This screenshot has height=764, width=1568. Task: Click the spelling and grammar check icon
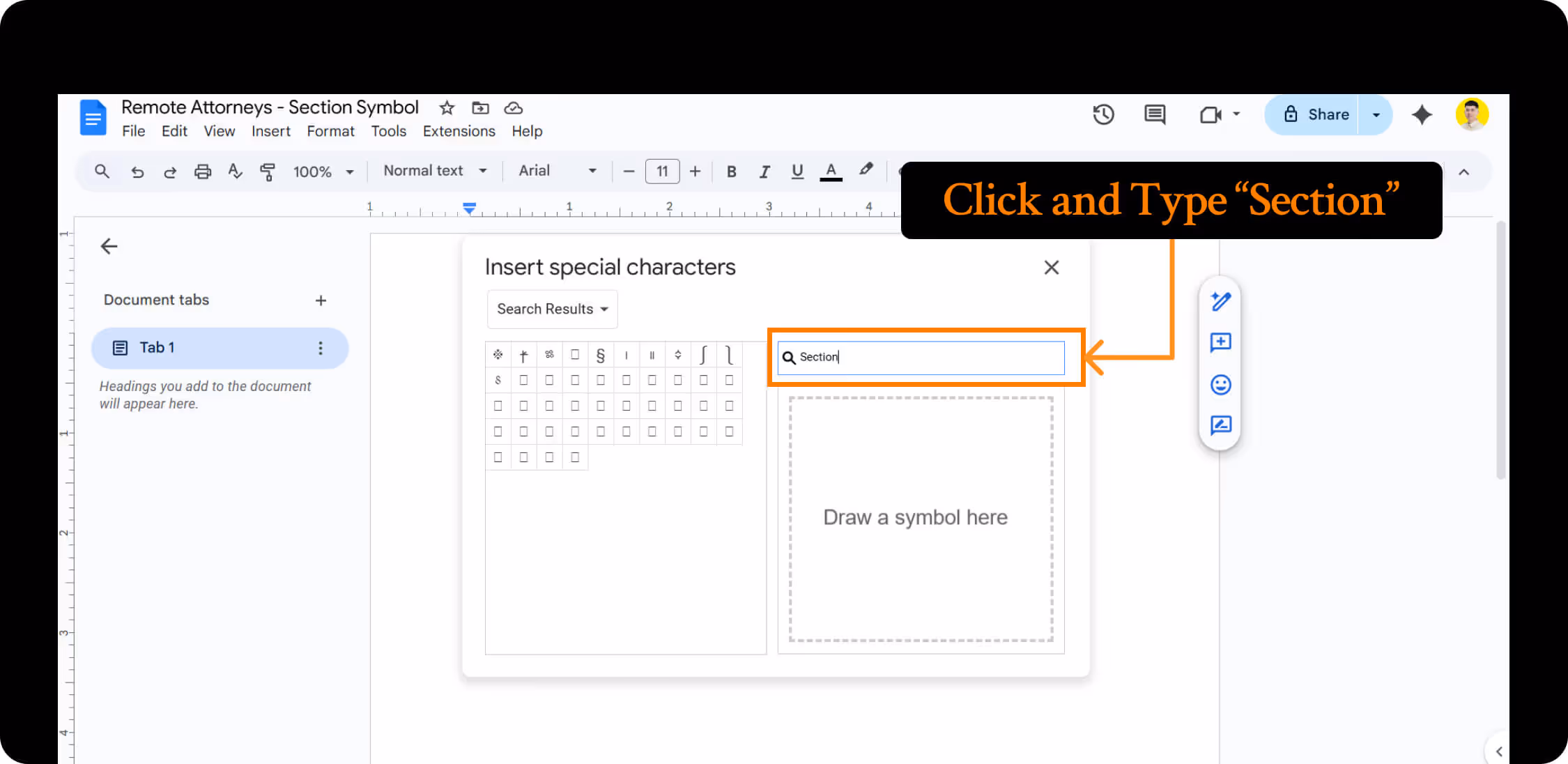click(x=235, y=171)
